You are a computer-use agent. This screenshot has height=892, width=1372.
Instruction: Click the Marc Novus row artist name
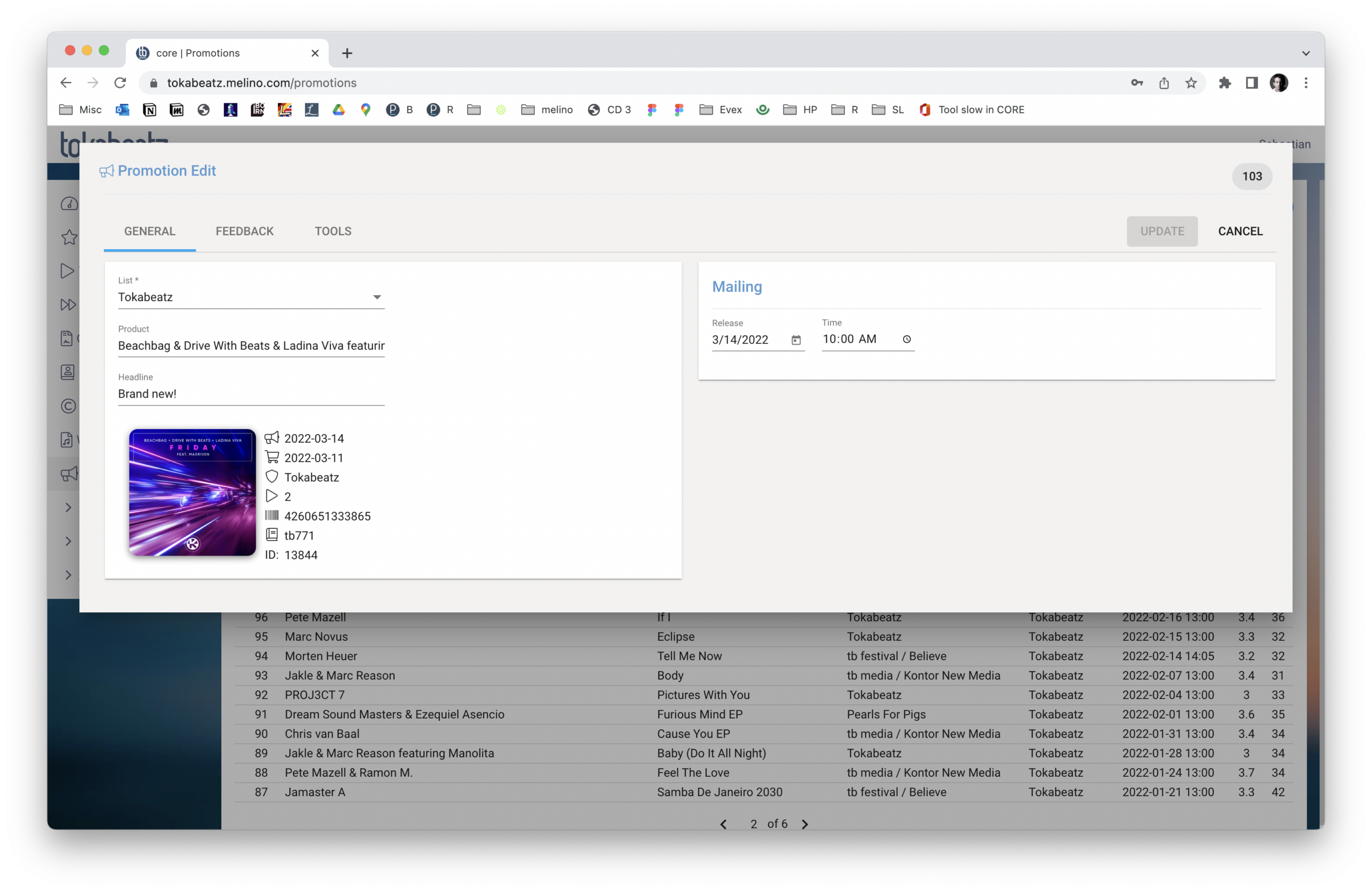317,637
